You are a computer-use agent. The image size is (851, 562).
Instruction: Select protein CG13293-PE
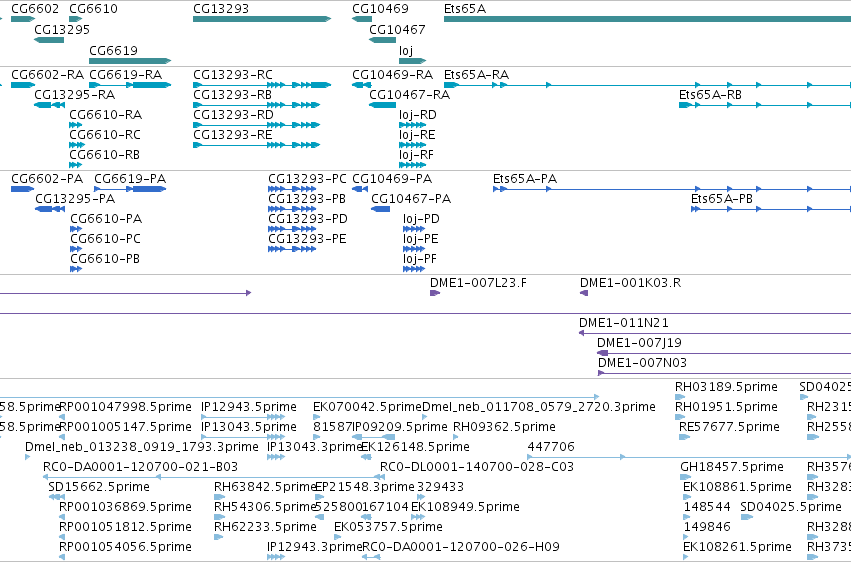coord(292,249)
